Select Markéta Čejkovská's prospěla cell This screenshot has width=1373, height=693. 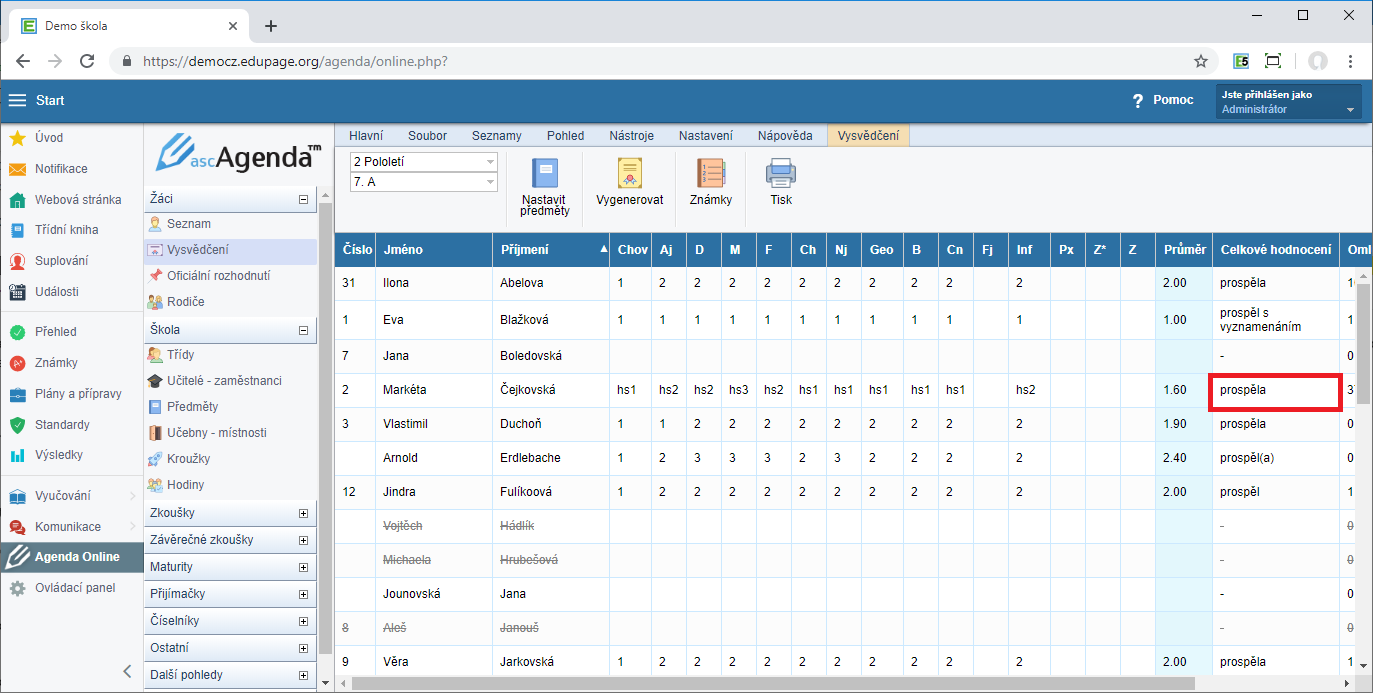[1275, 390]
